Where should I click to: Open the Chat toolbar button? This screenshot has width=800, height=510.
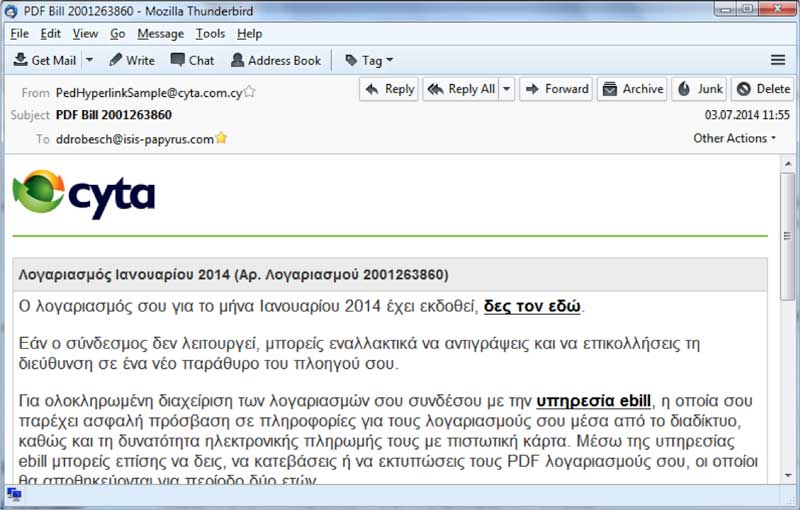click(192, 60)
